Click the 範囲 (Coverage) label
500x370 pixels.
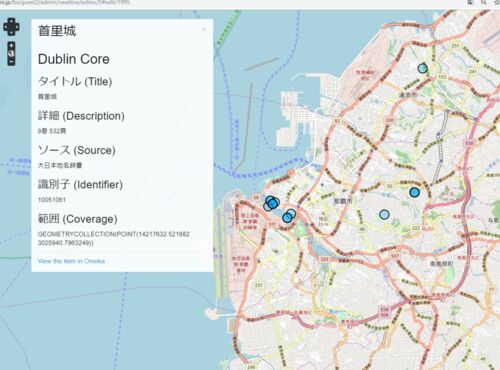click(78, 219)
